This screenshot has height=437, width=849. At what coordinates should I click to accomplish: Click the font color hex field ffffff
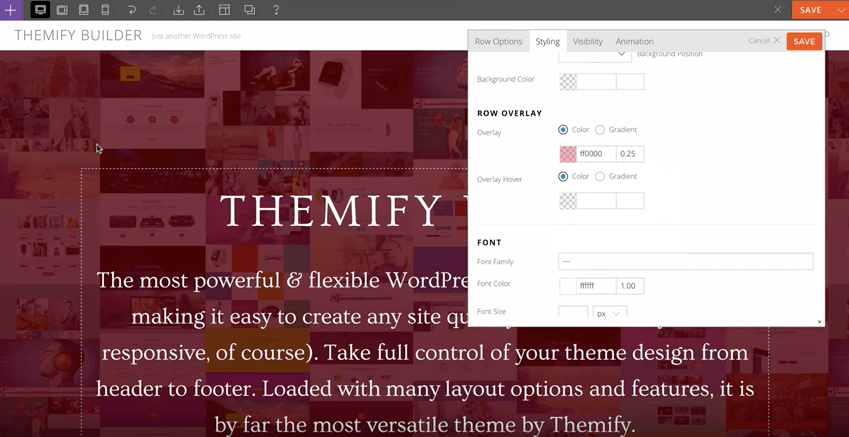pyautogui.click(x=596, y=286)
